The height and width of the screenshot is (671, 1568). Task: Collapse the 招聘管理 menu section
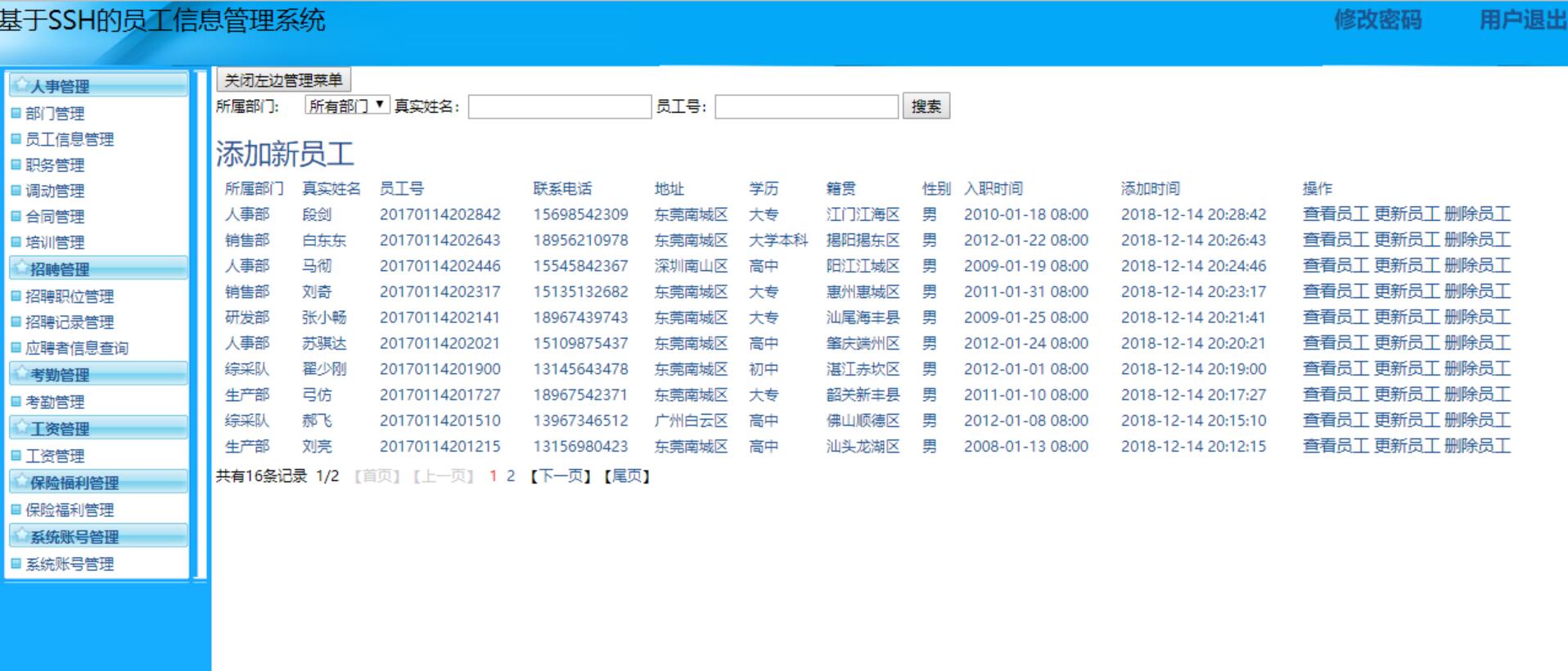[98, 268]
